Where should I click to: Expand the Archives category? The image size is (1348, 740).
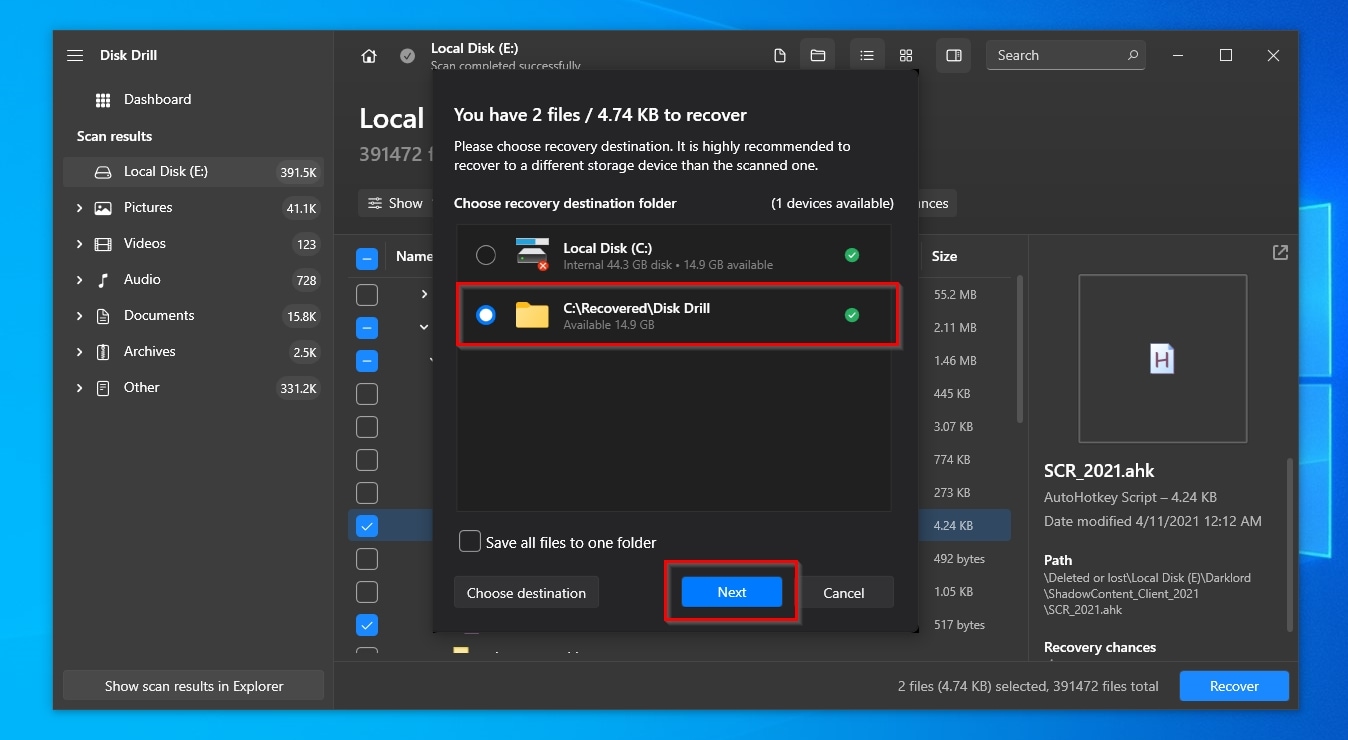(x=80, y=352)
